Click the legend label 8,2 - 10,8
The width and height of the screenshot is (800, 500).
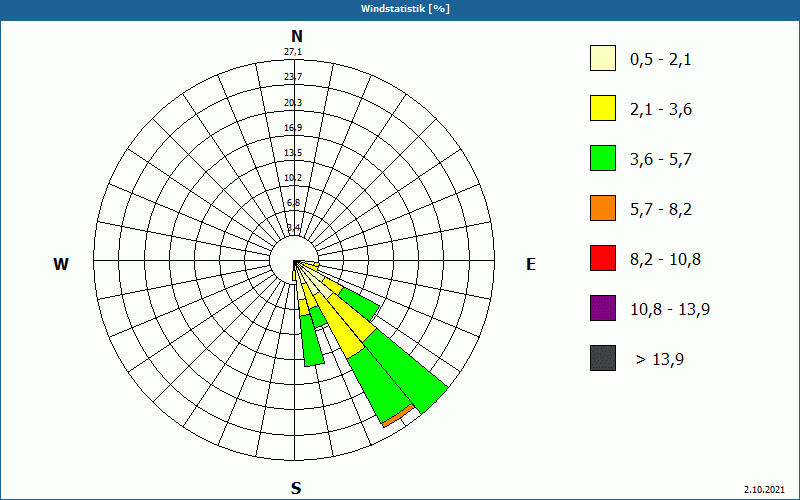[665, 260]
